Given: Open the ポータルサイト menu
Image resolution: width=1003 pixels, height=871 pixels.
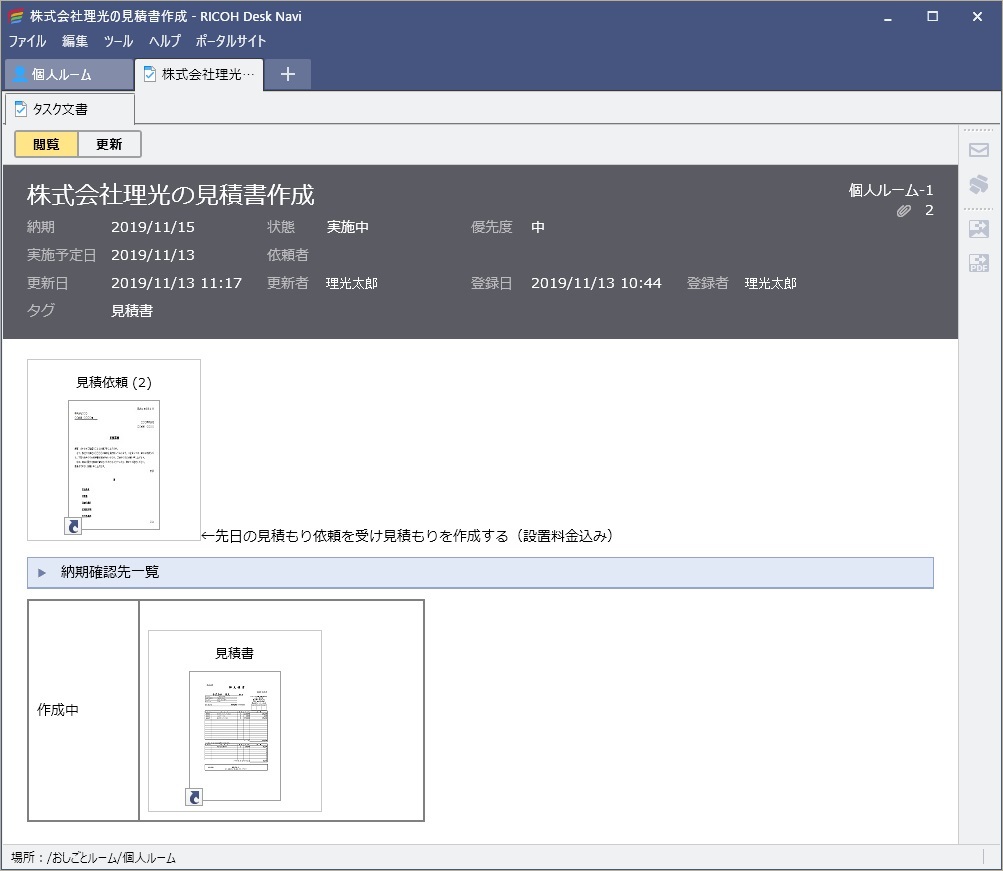Looking at the screenshot, I should click(x=230, y=41).
